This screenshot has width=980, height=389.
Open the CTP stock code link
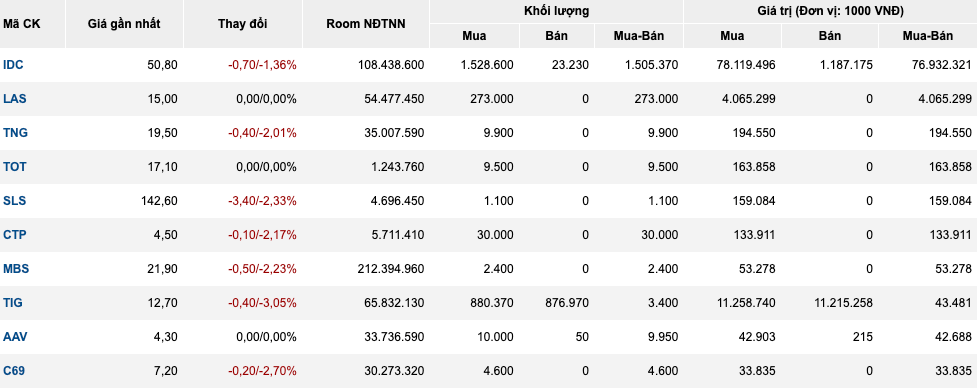[x=14, y=235]
